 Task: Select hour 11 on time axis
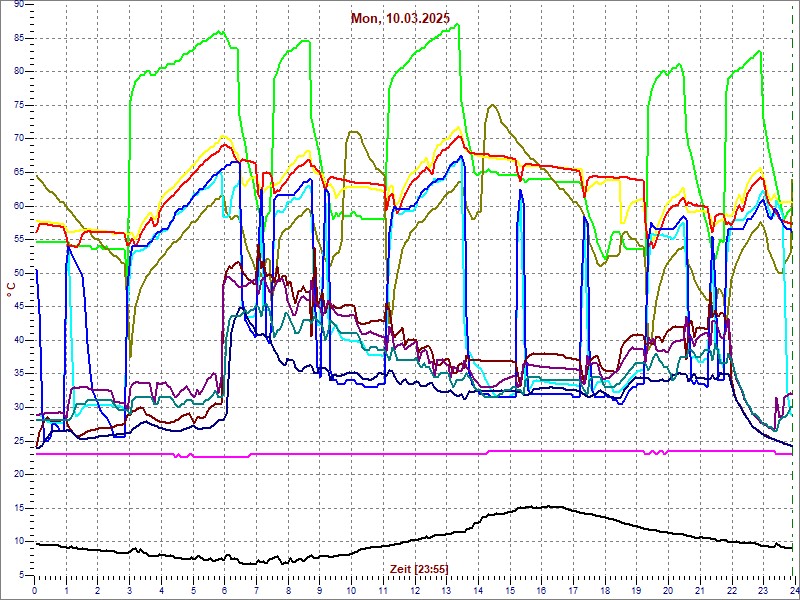(383, 590)
